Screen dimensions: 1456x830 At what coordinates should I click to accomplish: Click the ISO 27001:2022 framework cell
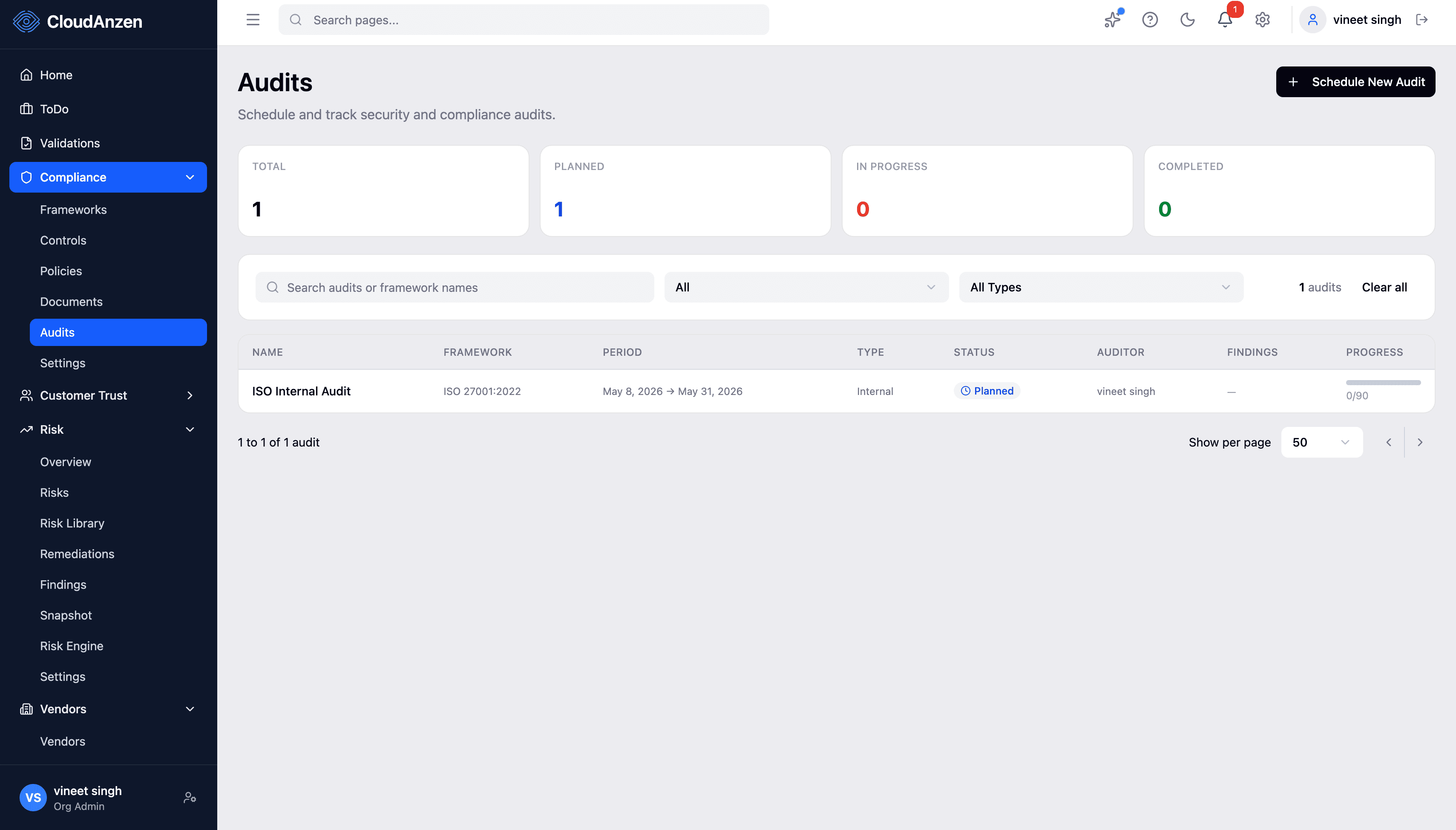click(x=482, y=392)
